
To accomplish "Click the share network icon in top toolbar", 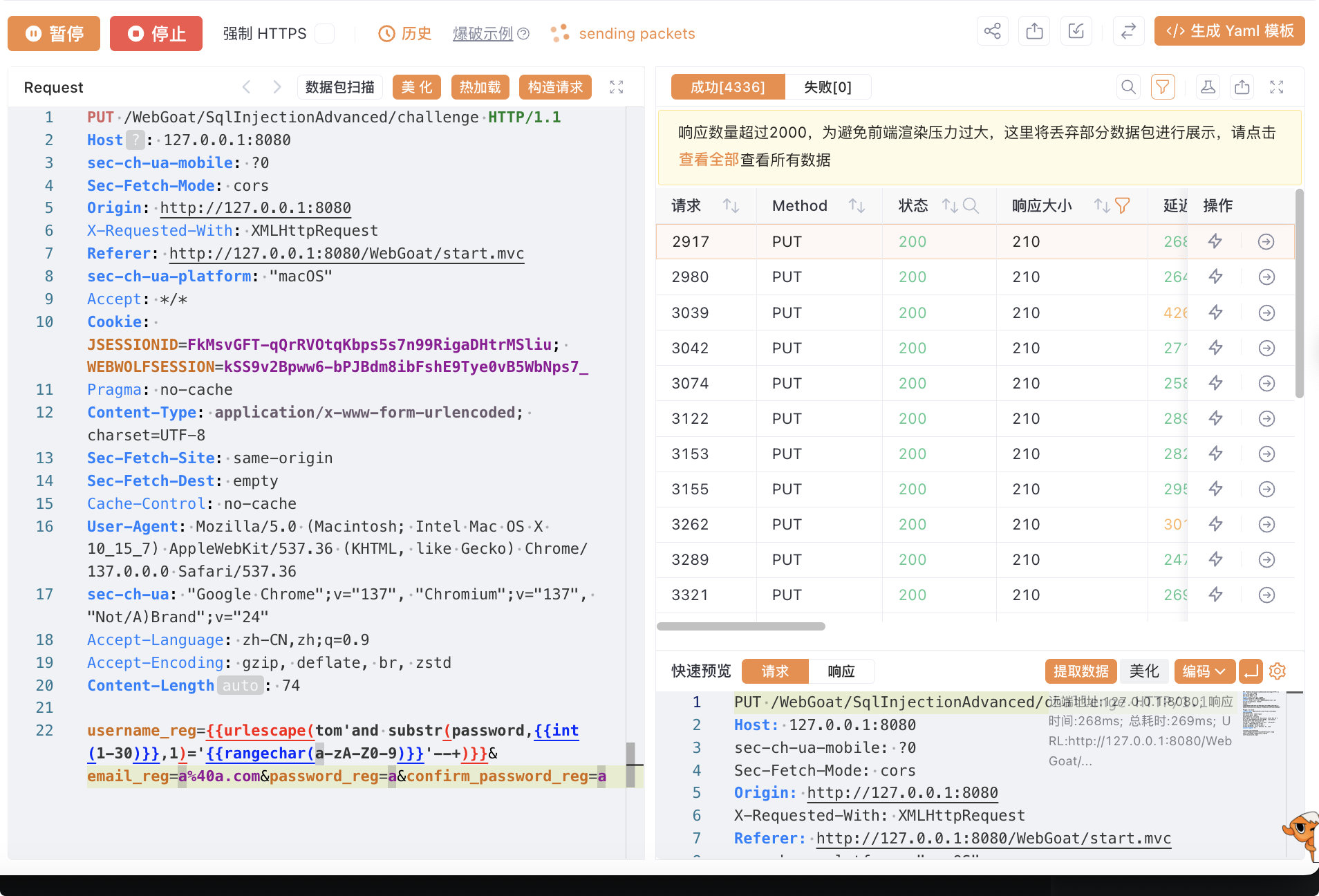I will [993, 32].
